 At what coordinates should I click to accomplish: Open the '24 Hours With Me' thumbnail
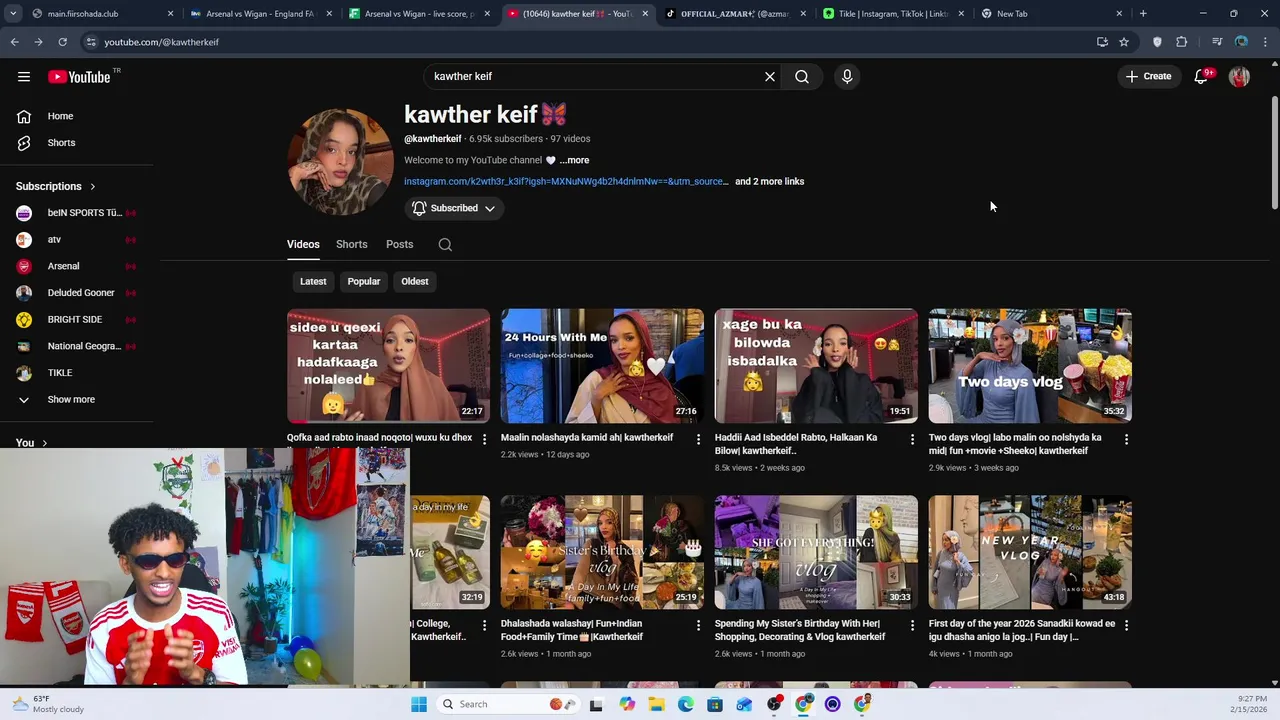tap(602, 366)
